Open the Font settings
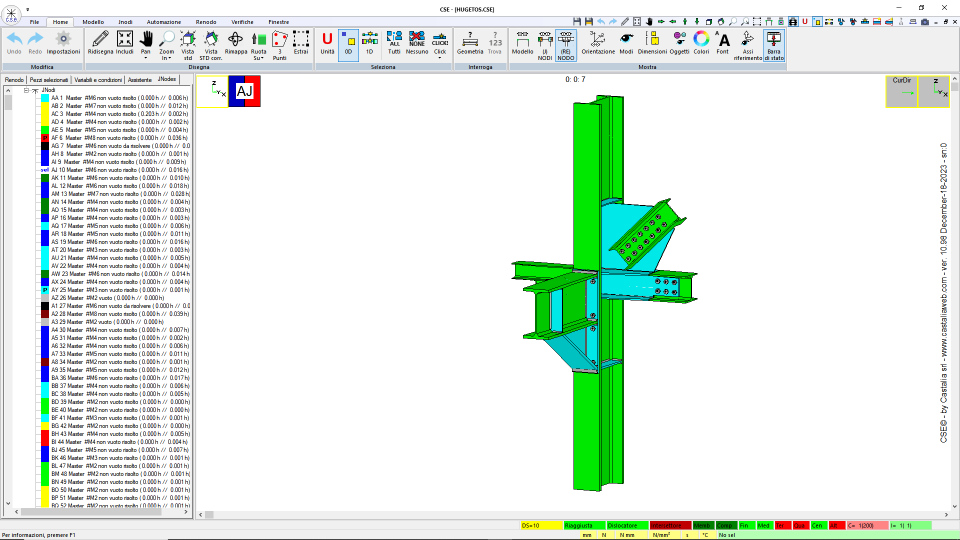The width and height of the screenshot is (960, 540). click(722, 43)
